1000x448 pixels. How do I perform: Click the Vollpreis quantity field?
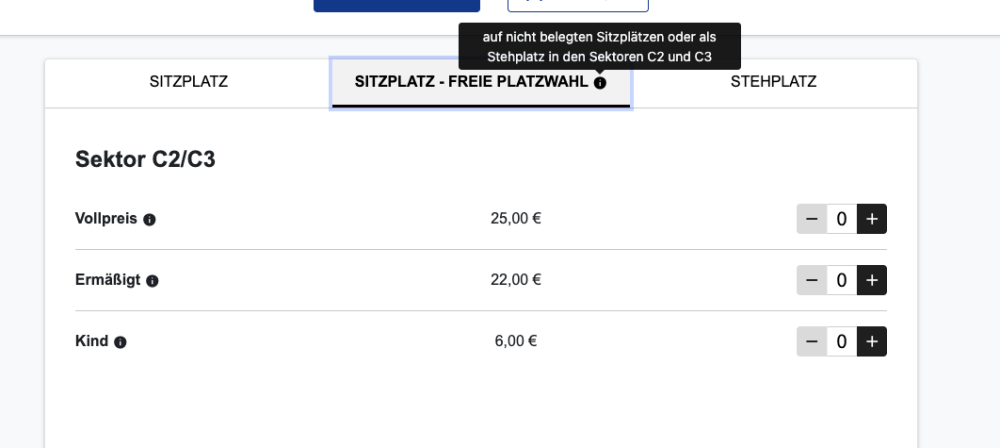click(x=842, y=219)
